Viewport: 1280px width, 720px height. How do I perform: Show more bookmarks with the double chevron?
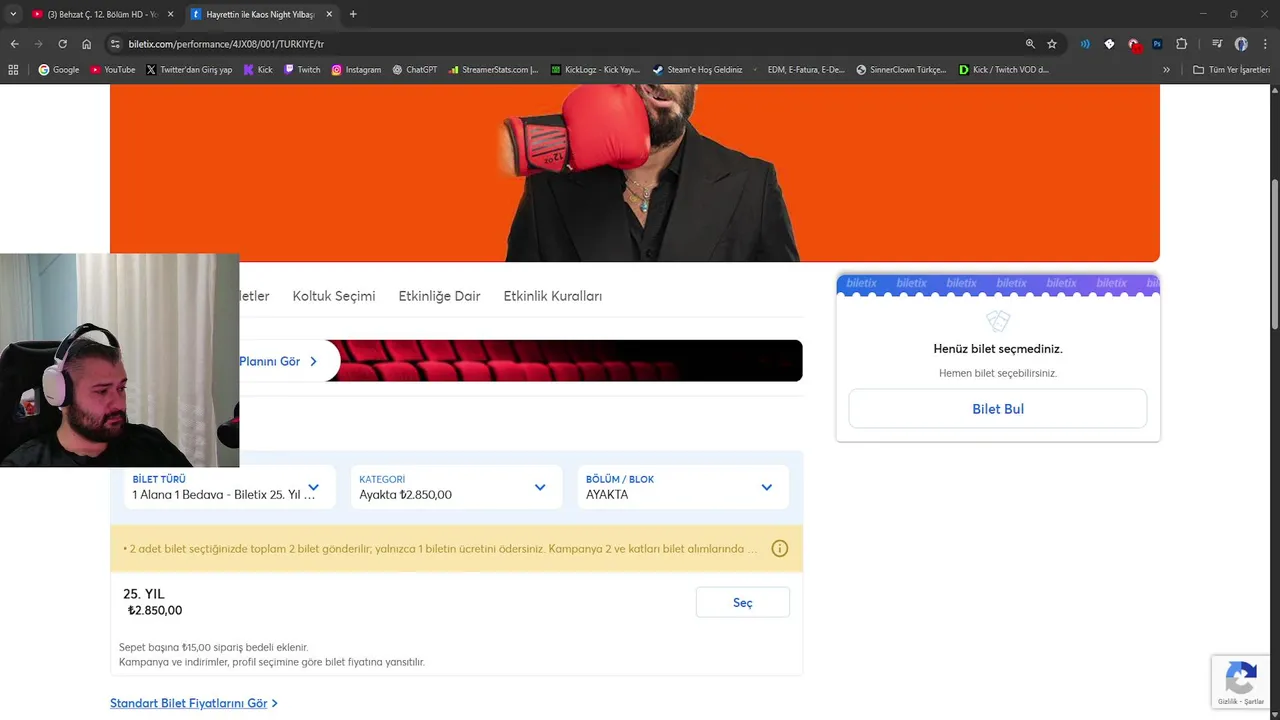point(1166,70)
